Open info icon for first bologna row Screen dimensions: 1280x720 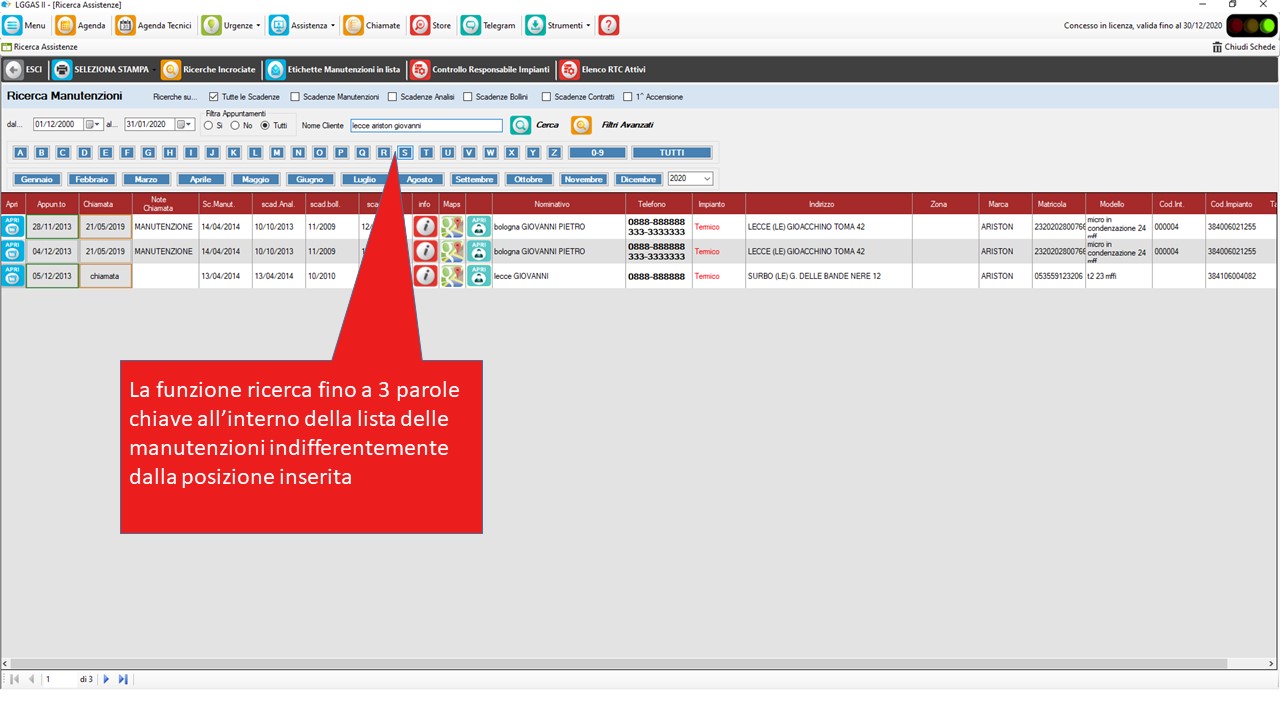(x=425, y=227)
